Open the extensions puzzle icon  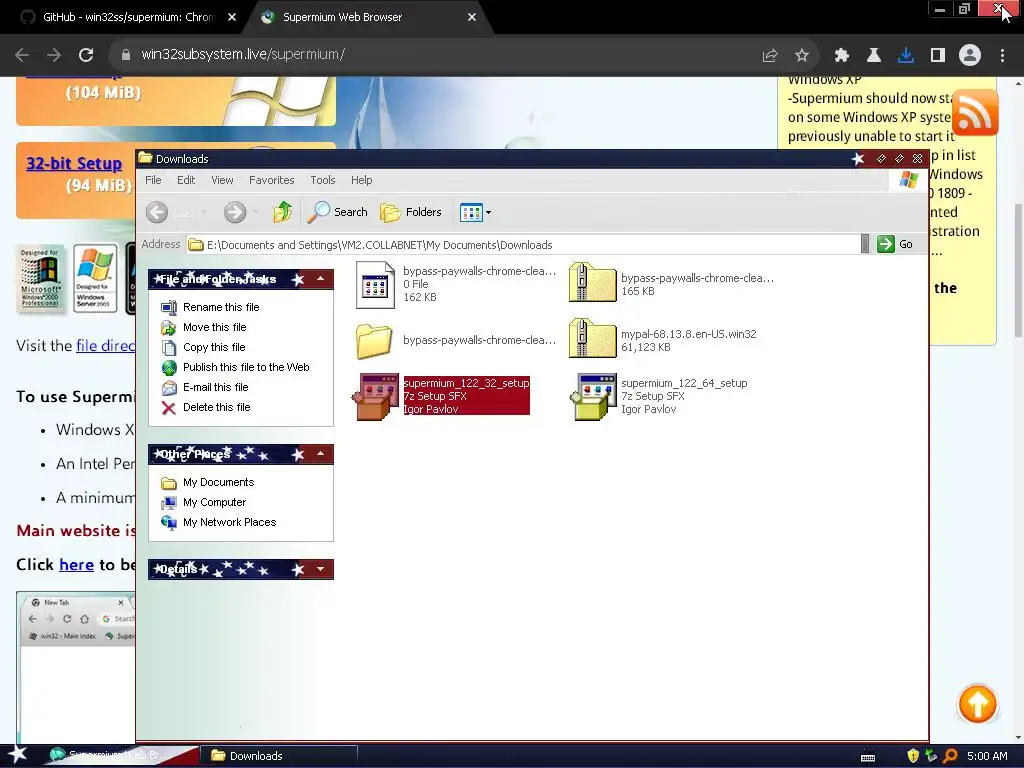pyautogui.click(x=842, y=56)
